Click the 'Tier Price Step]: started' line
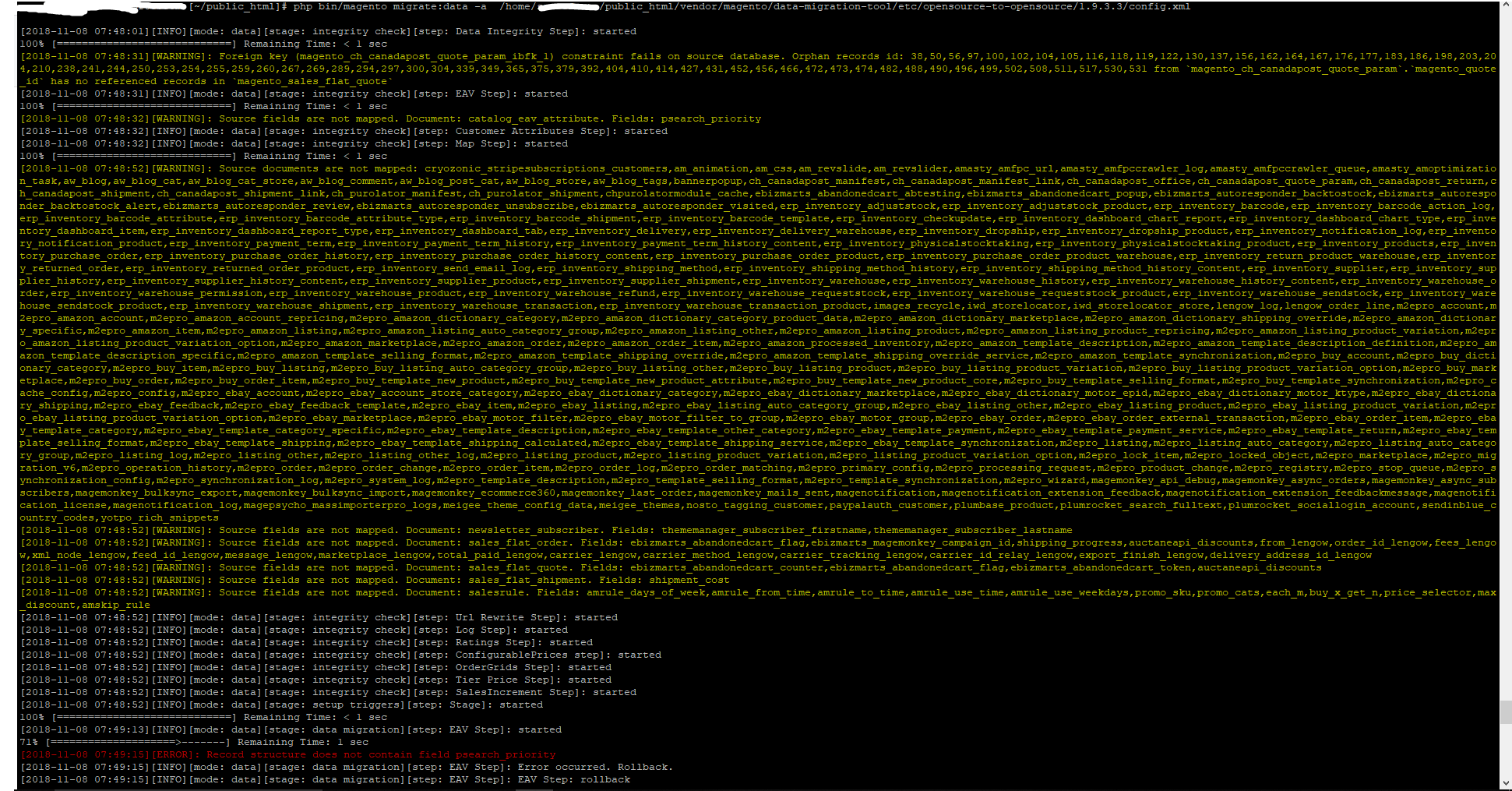The image size is (1512, 791). coord(315,680)
